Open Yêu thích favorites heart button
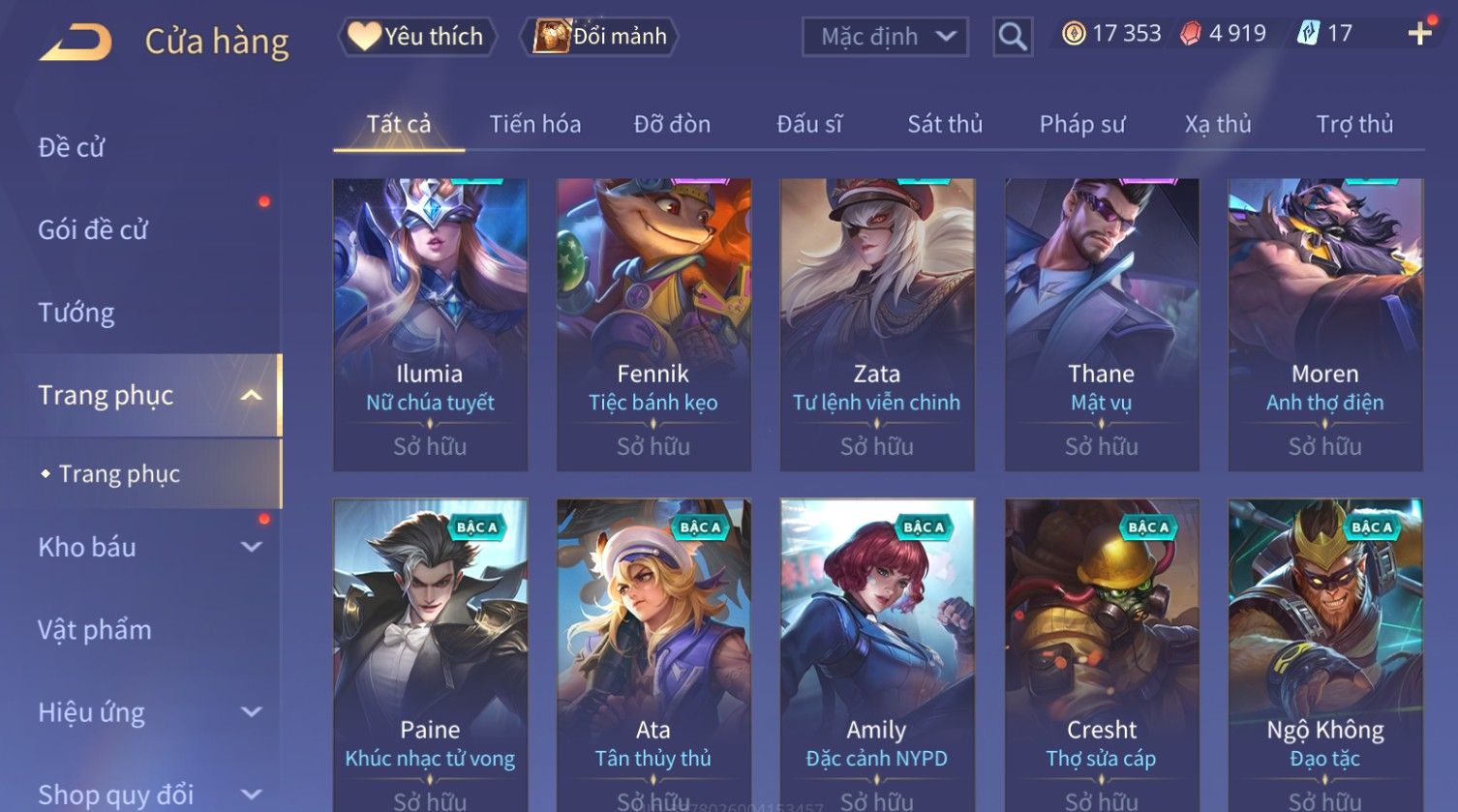The image size is (1458, 812). pyautogui.click(x=416, y=37)
